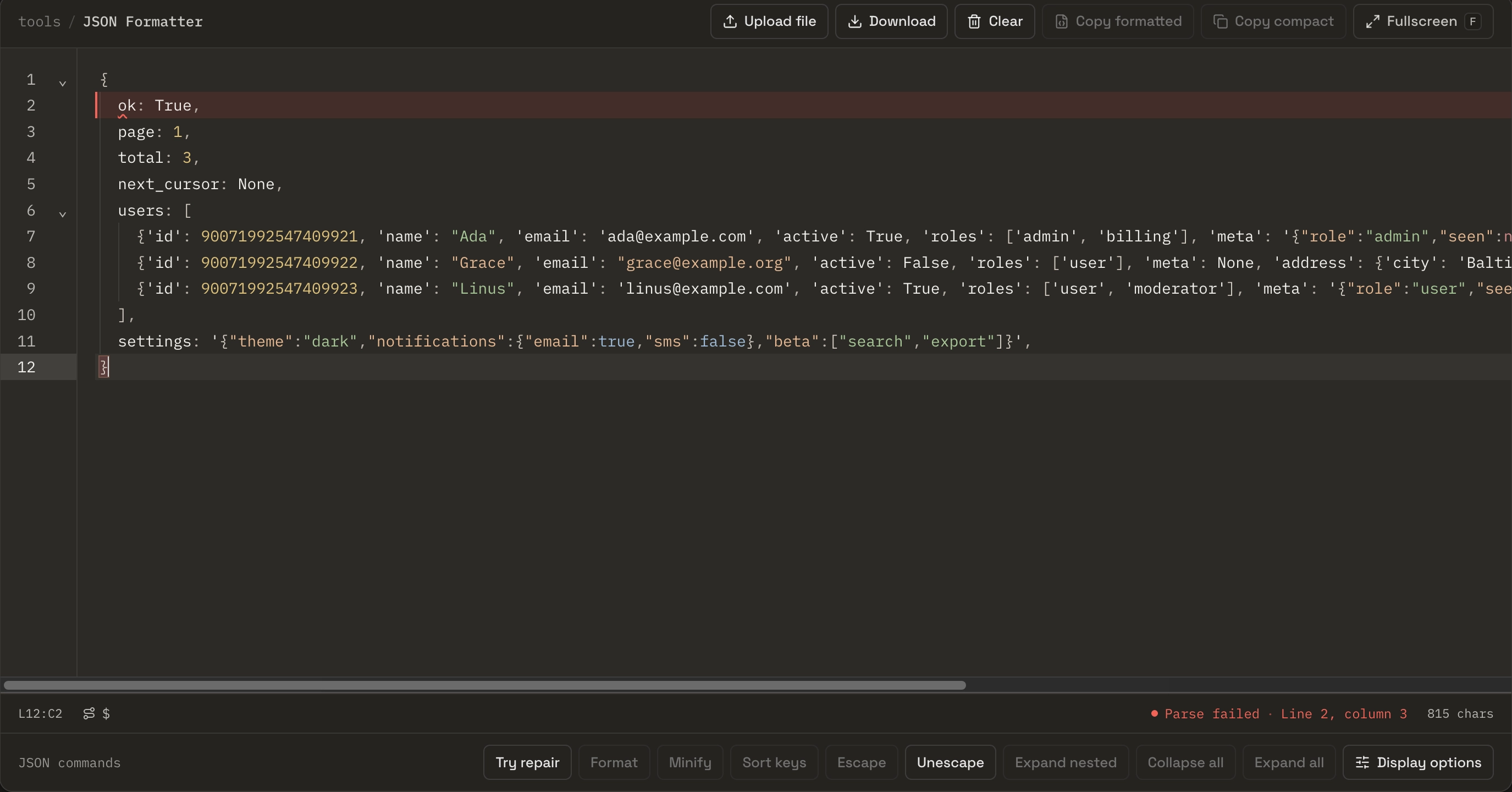The image size is (1512, 792).
Task: Click the Expand all command
Action: coord(1288,762)
